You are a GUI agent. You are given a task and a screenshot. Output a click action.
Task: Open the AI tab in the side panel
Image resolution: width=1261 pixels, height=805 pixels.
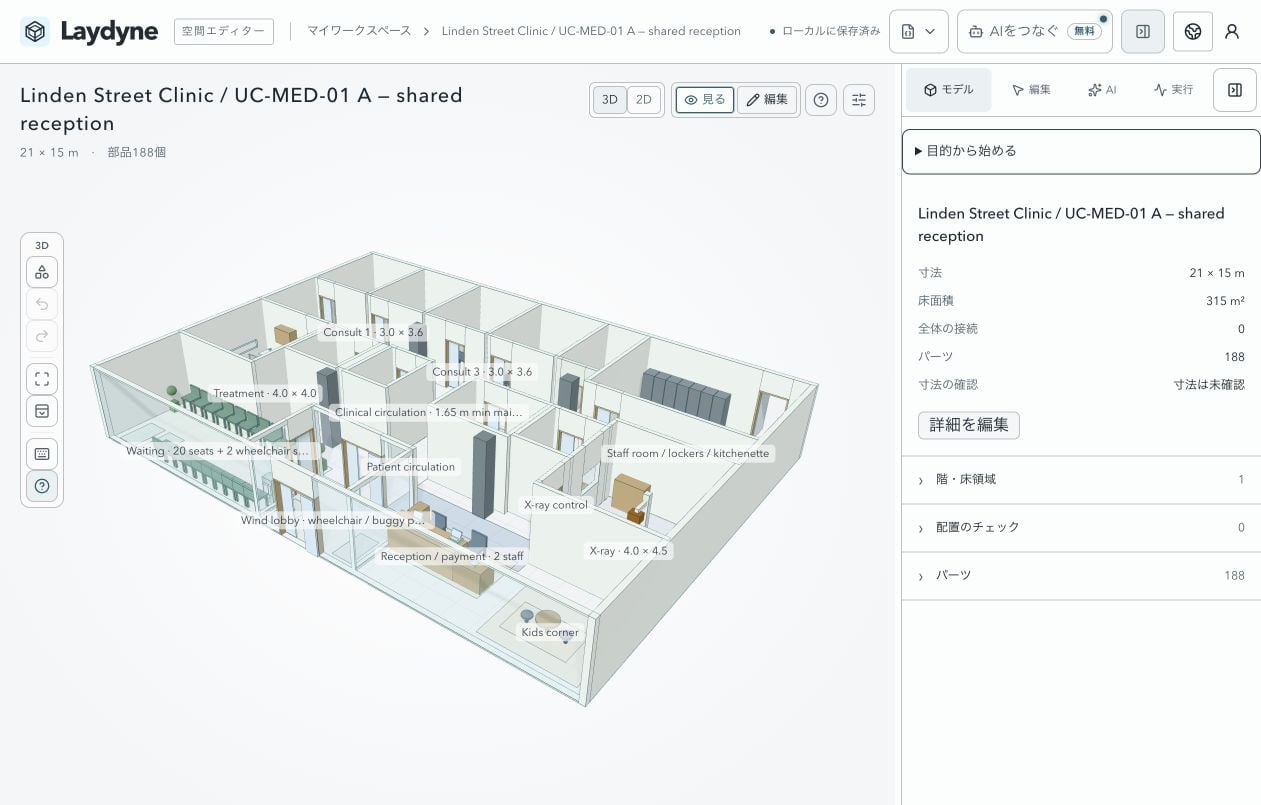(1102, 90)
